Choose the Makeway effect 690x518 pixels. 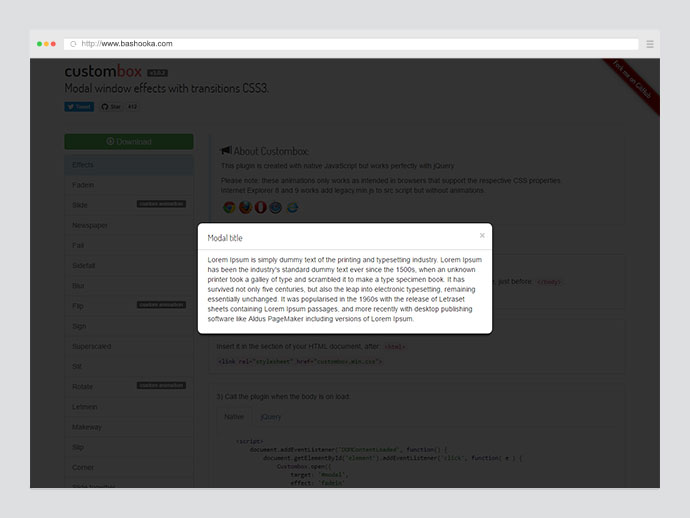129,427
